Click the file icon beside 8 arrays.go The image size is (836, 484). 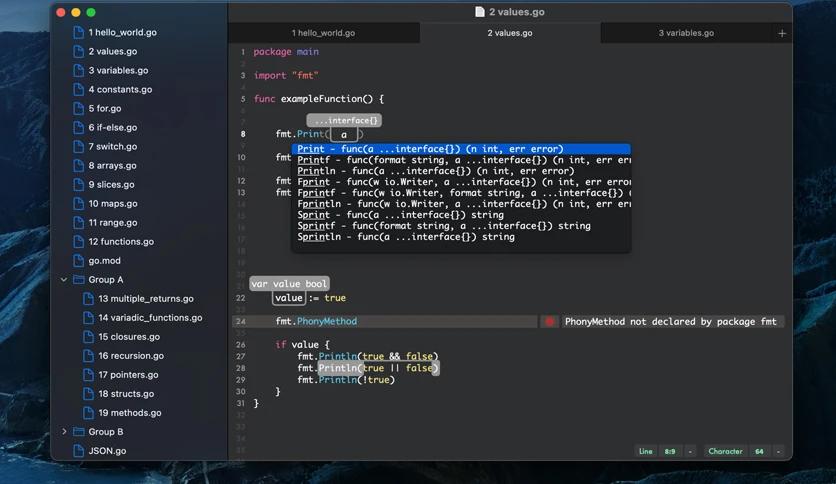coord(78,166)
